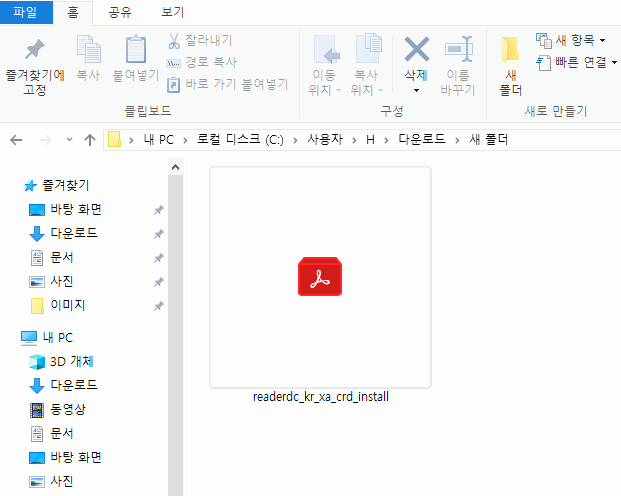The image size is (621, 496).
Task: Click the 즐겨찾기에 고정 pin icon
Action: tap(35, 49)
